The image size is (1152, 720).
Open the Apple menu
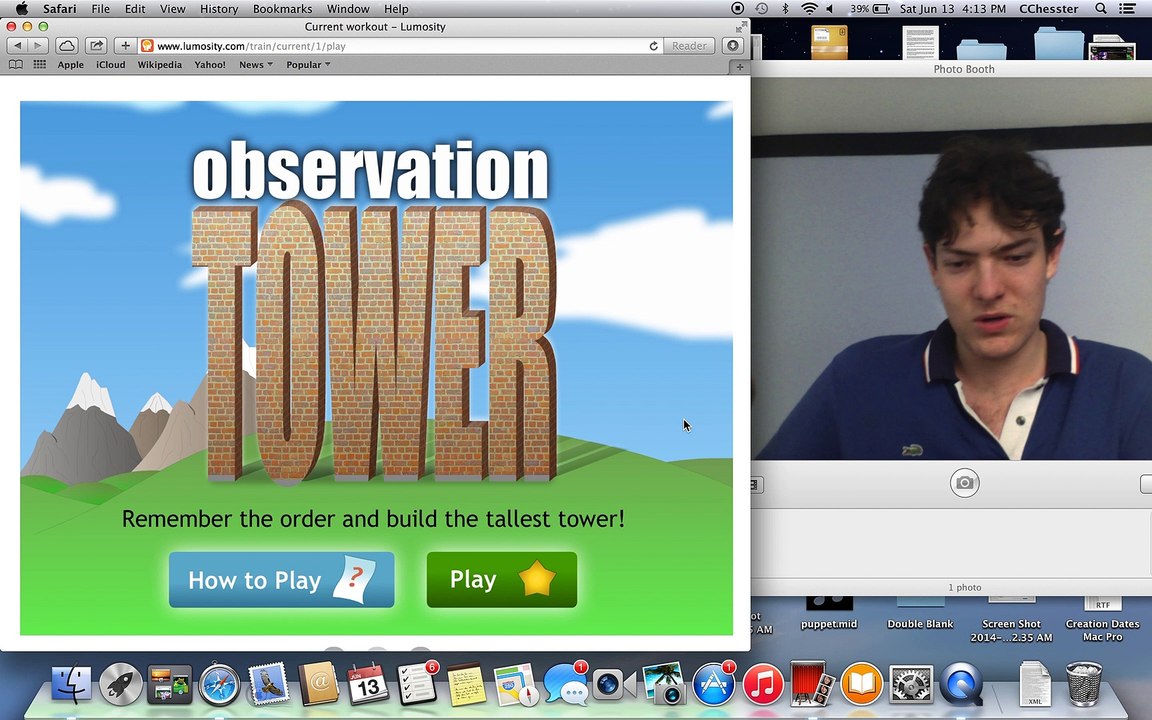click(22, 9)
